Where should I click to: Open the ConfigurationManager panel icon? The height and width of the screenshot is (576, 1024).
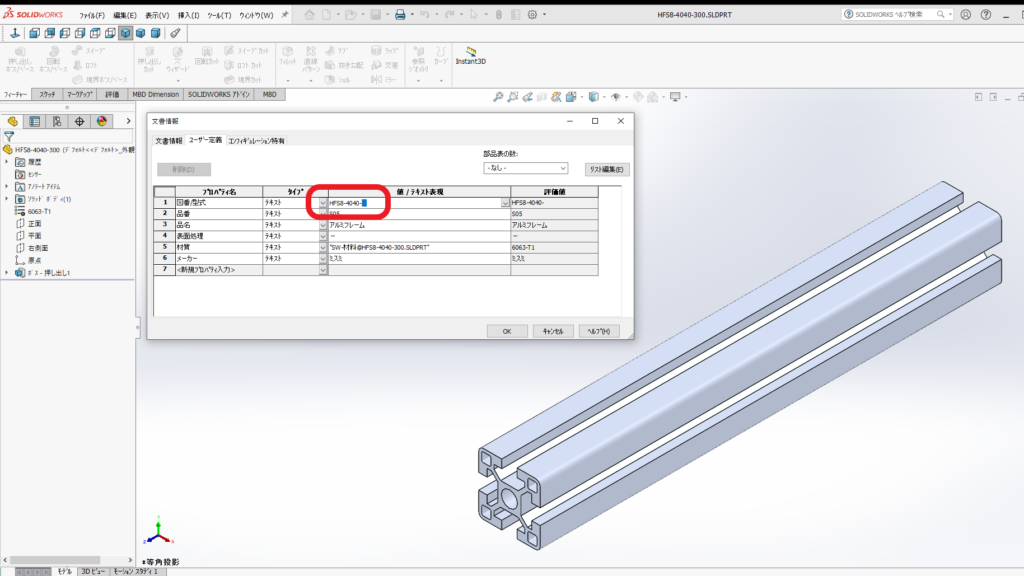57,121
